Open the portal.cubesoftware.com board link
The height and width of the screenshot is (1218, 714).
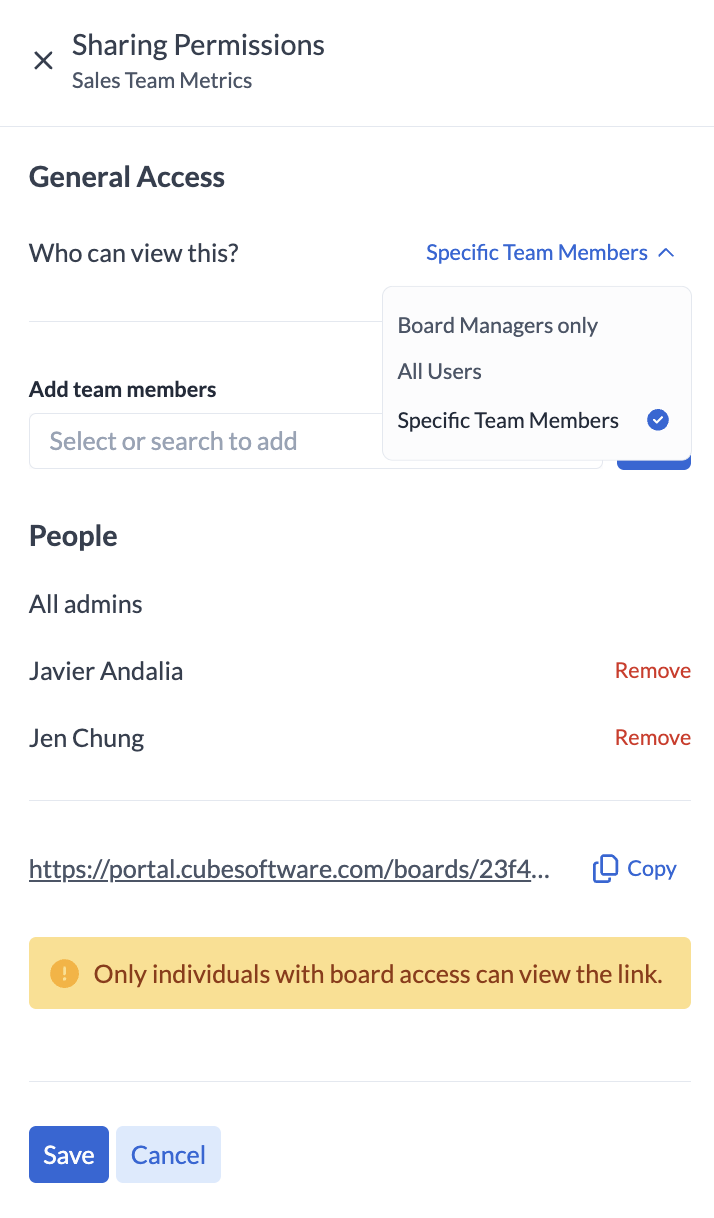[x=289, y=869]
